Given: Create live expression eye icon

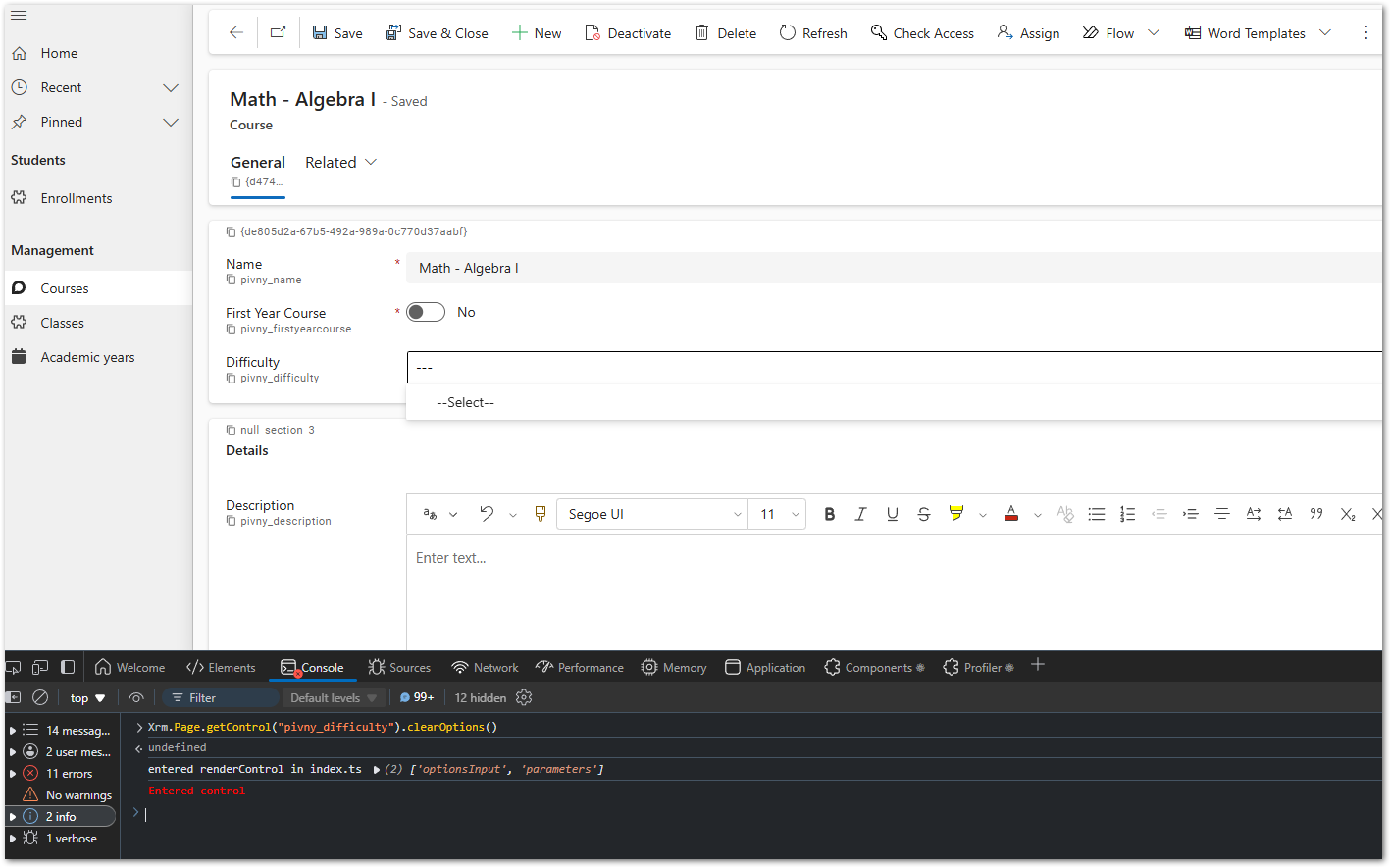Looking at the screenshot, I should click(x=136, y=697).
